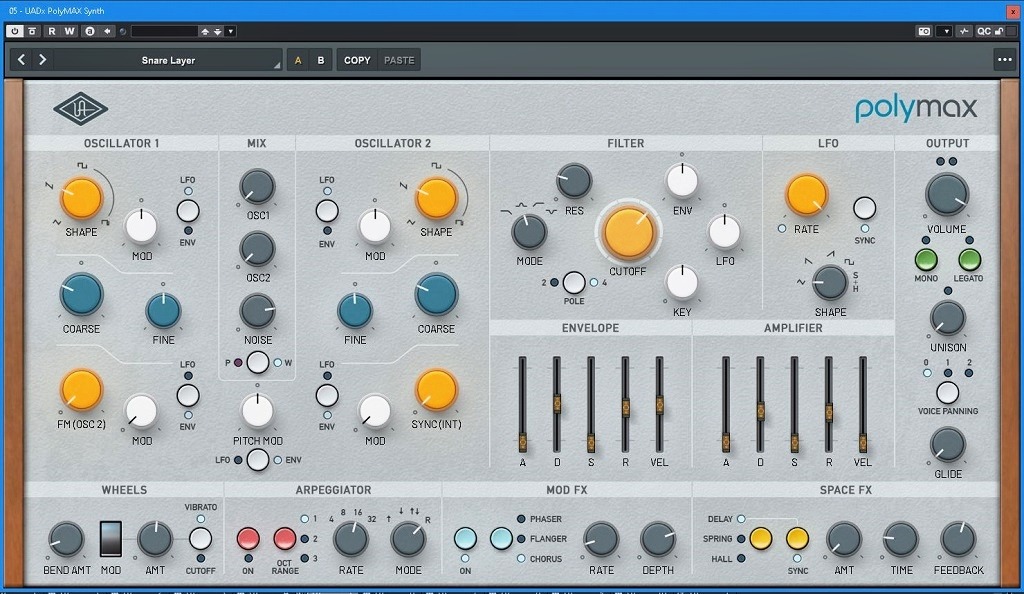Click the QC quick controls button
1024x594 pixels.
[x=984, y=31]
